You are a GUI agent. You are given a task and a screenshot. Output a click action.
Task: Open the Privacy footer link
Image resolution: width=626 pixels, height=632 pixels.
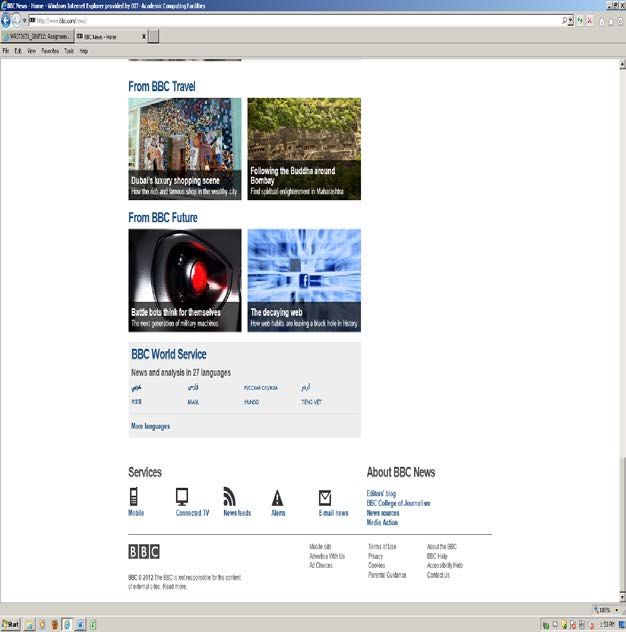click(375, 556)
